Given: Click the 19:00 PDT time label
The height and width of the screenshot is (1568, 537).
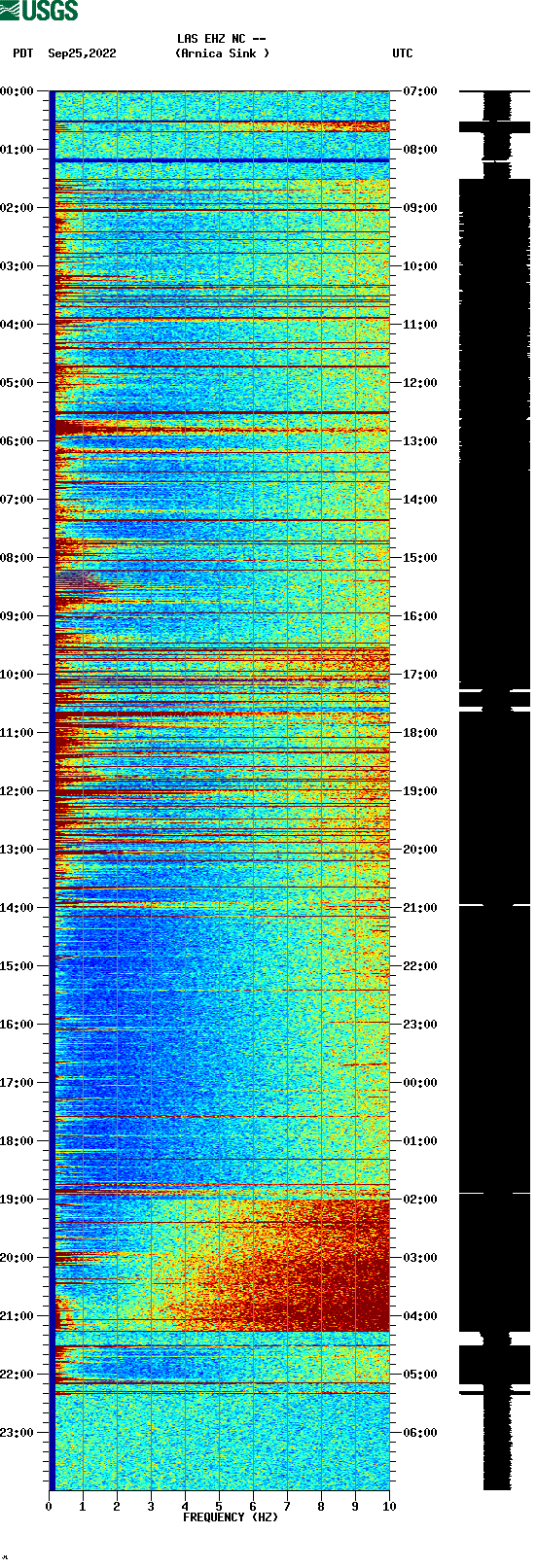Looking at the screenshot, I should pyautogui.click(x=18, y=1200).
